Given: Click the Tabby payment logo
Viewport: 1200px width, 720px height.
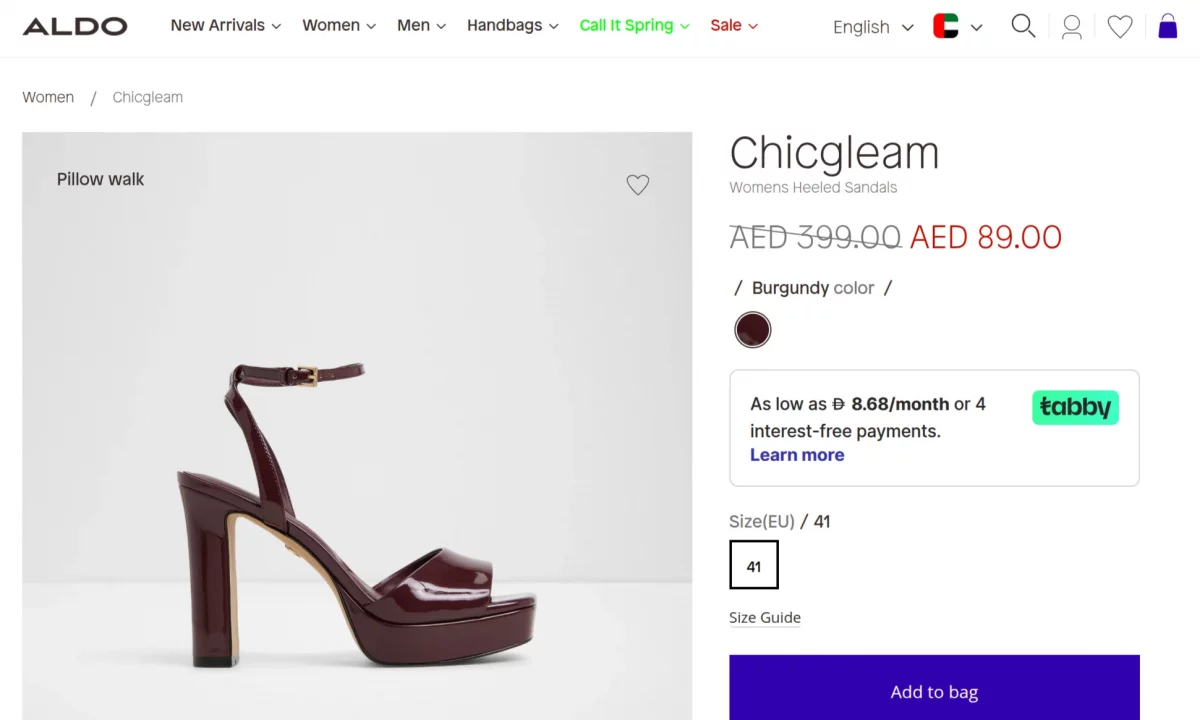Looking at the screenshot, I should point(1074,407).
